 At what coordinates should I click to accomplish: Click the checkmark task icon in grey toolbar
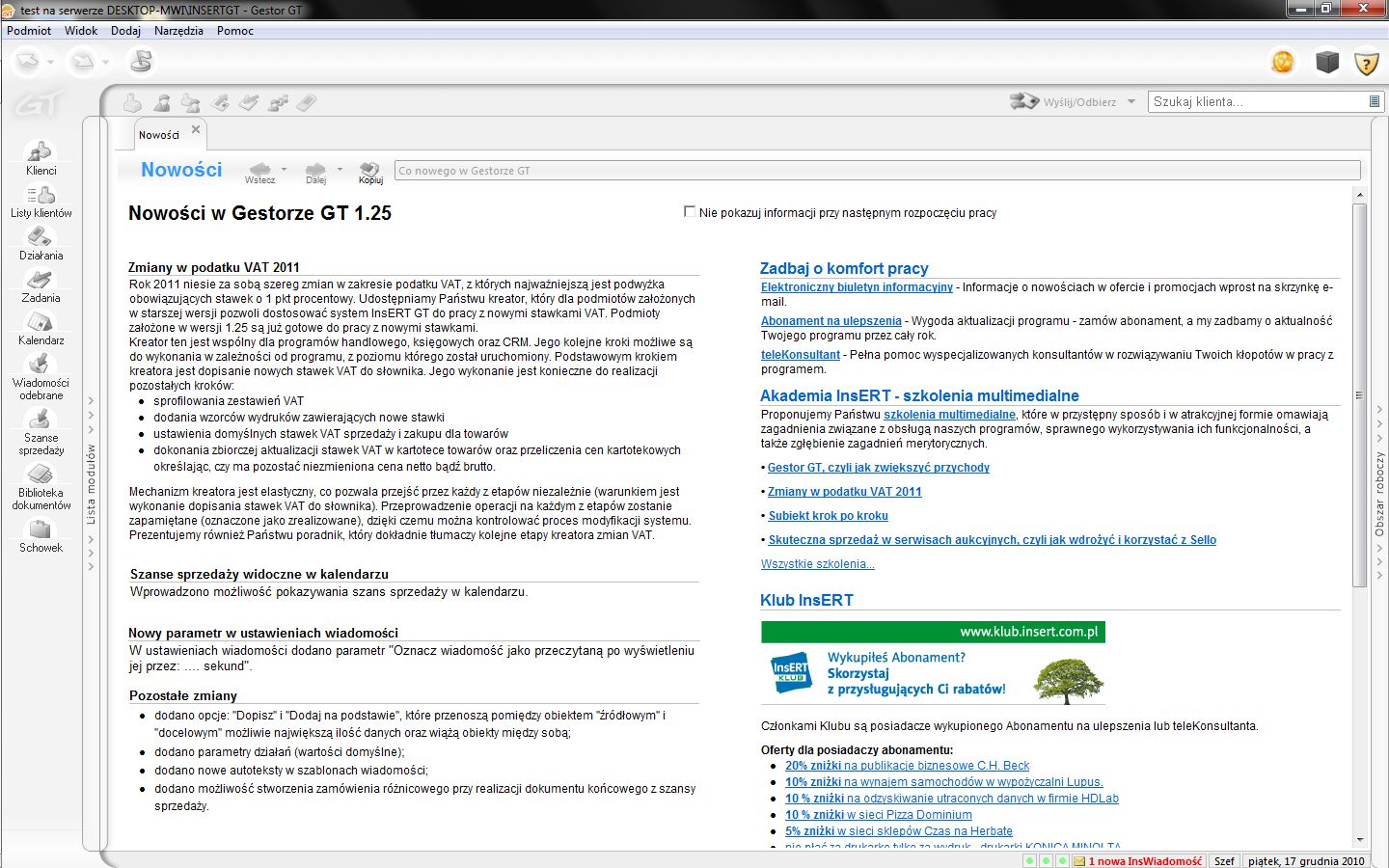[249, 102]
